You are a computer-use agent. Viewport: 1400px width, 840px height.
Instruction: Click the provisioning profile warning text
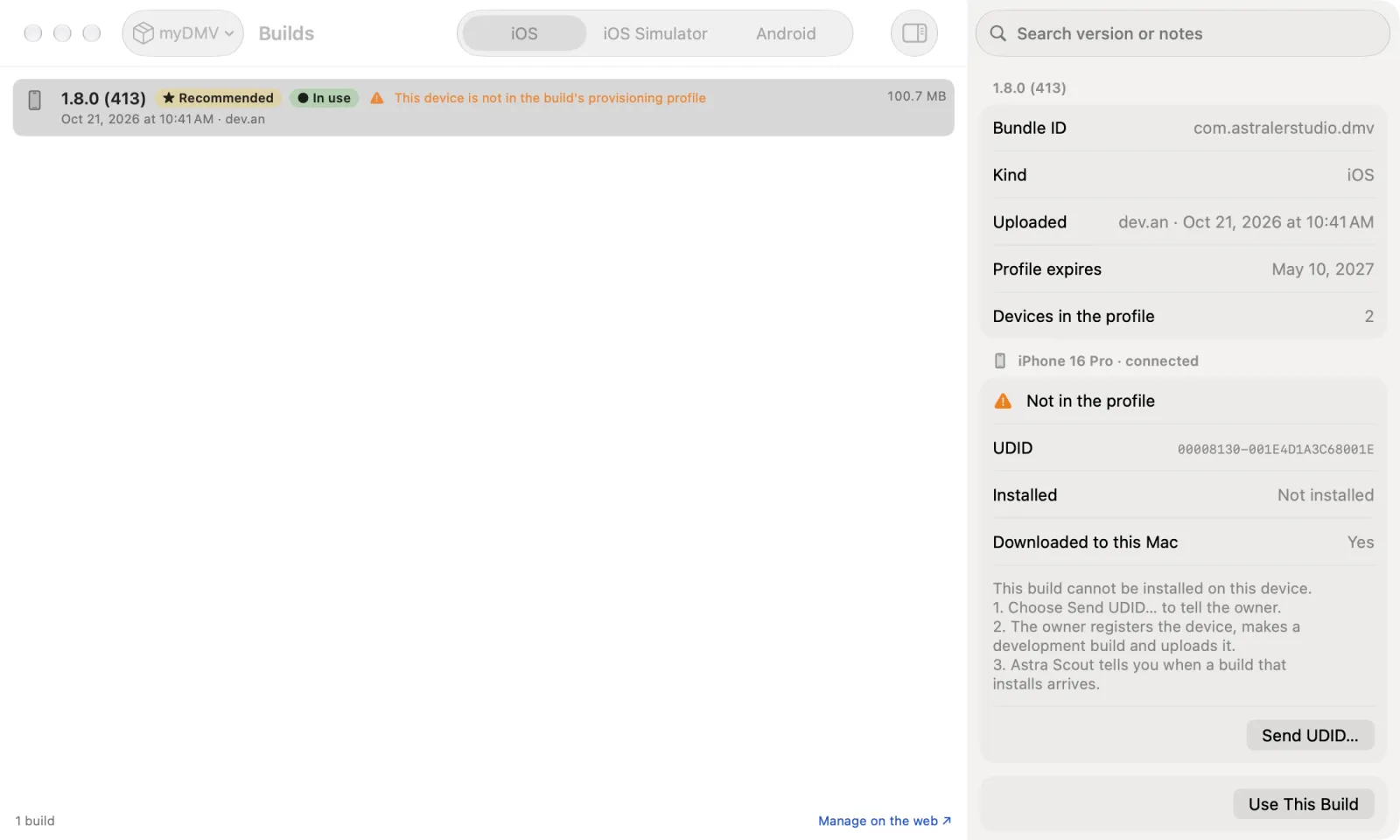pyautogui.click(x=549, y=98)
